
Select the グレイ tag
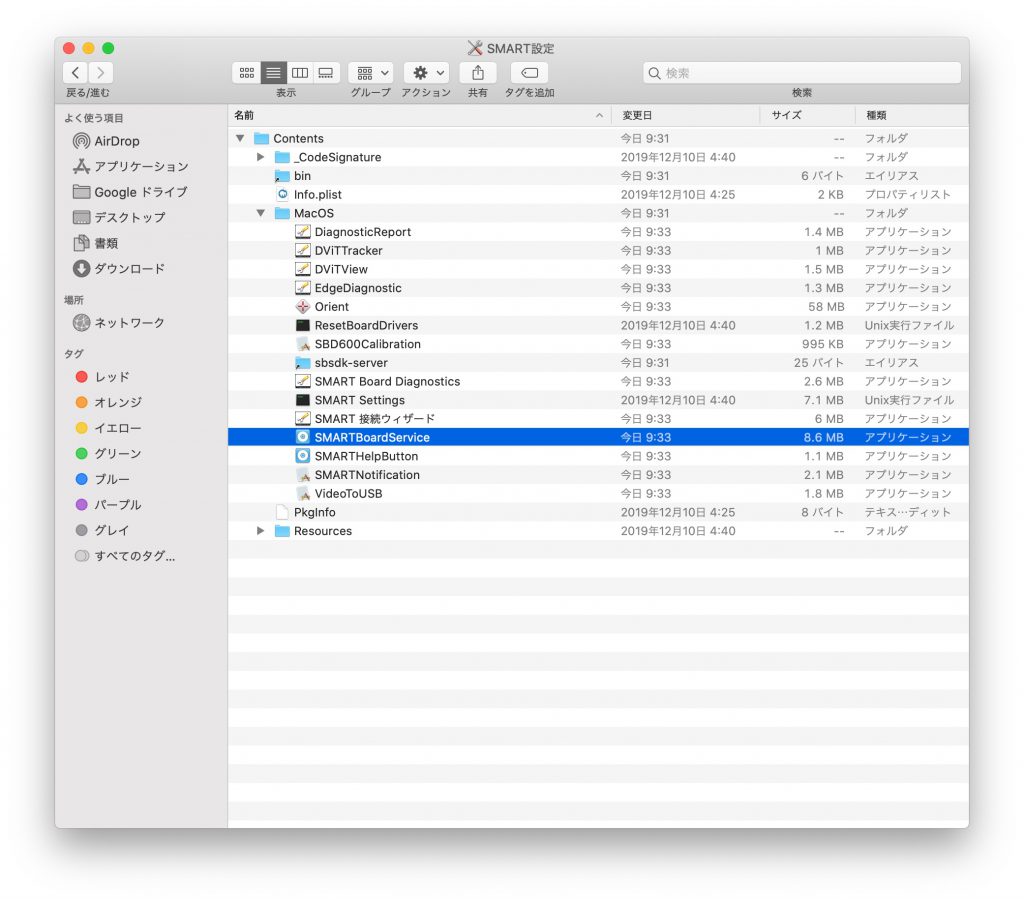[103, 530]
